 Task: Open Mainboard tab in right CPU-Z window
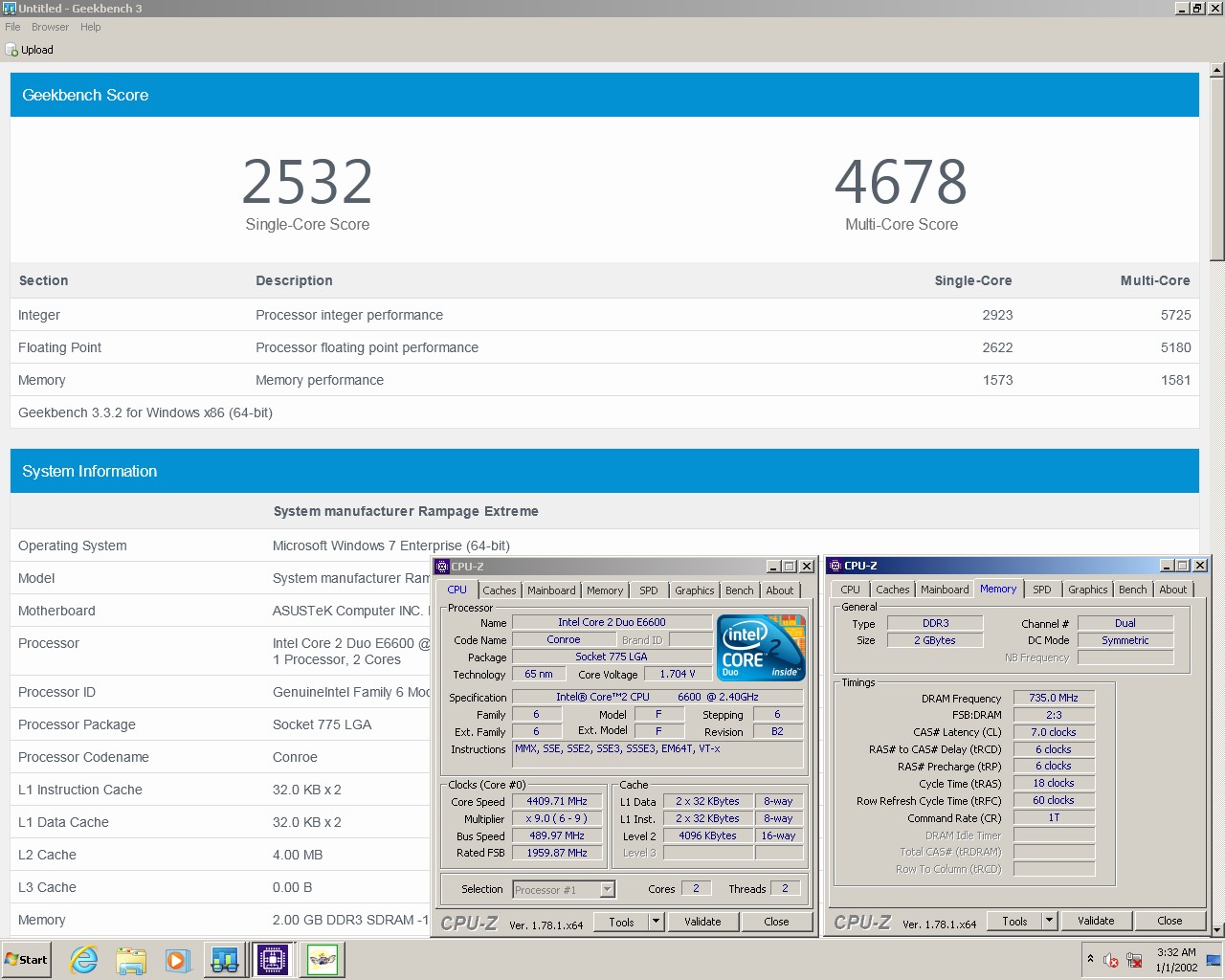[945, 590]
